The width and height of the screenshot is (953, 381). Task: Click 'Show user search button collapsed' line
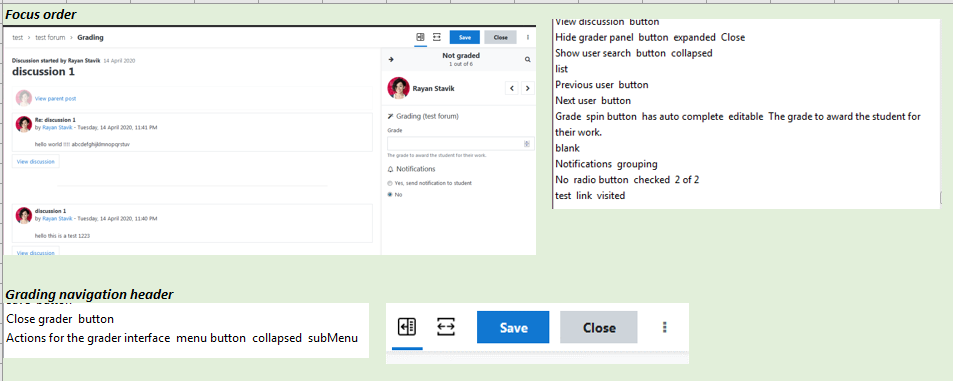(x=634, y=53)
